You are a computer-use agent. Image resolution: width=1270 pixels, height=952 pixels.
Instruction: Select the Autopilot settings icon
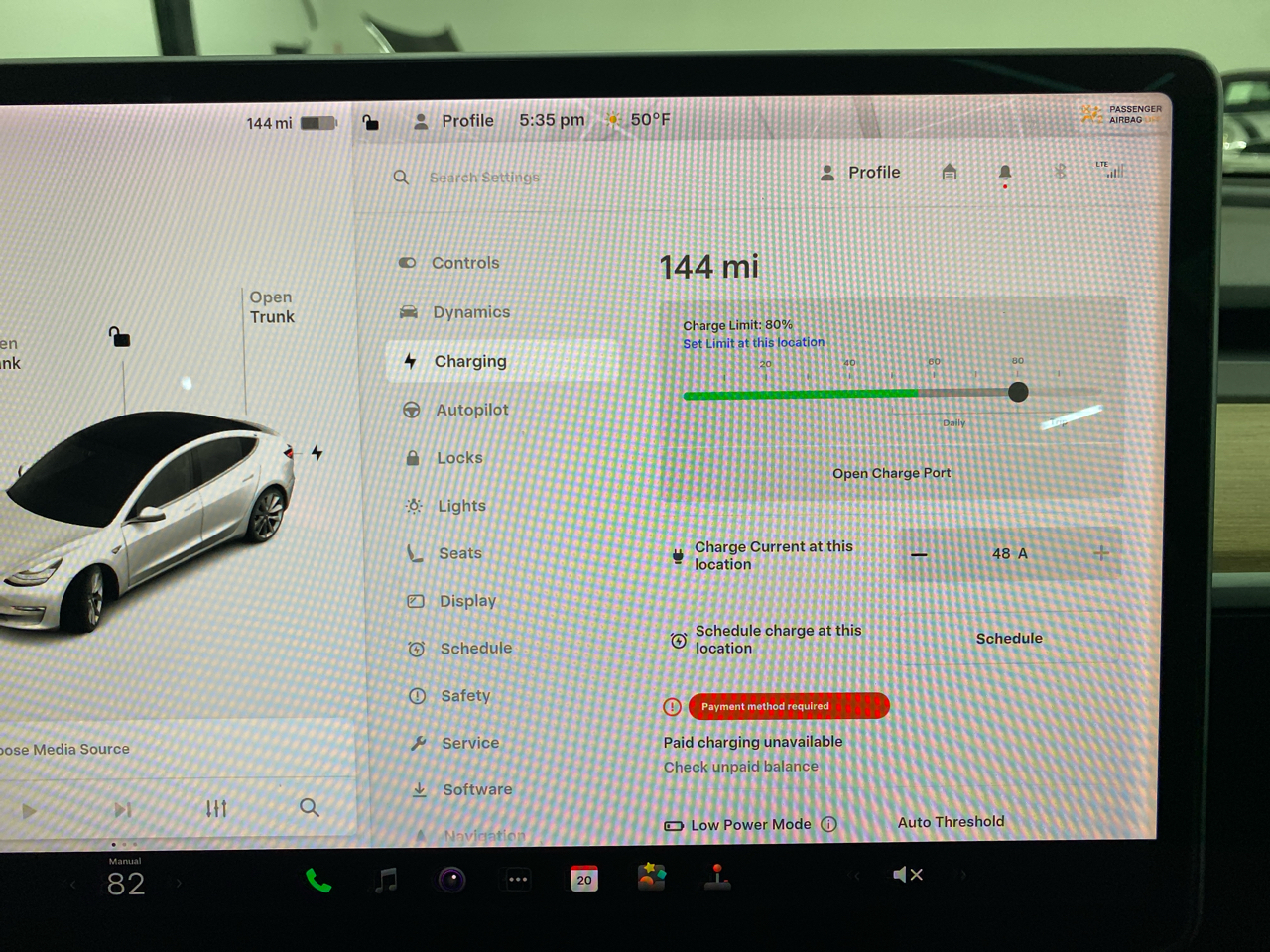412,410
